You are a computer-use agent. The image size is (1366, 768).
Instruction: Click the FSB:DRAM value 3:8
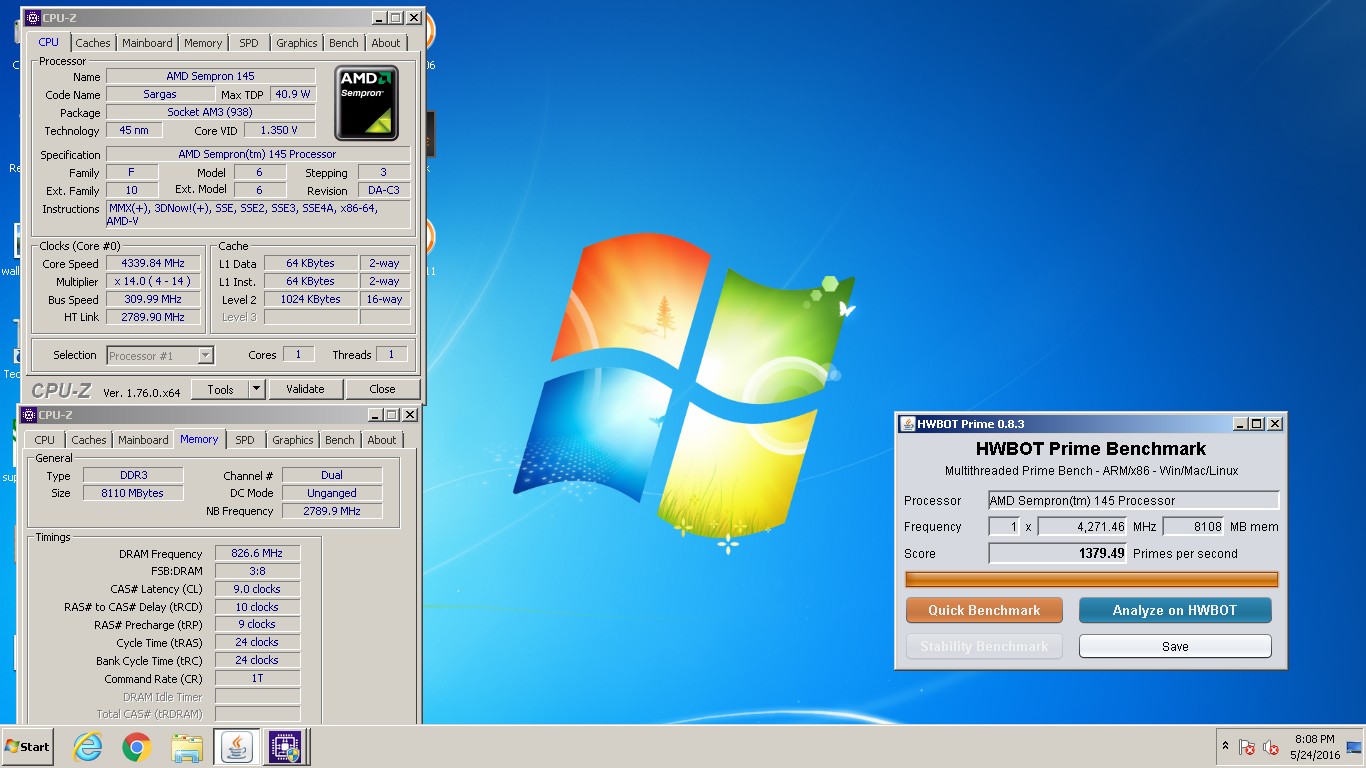click(257, 571)
